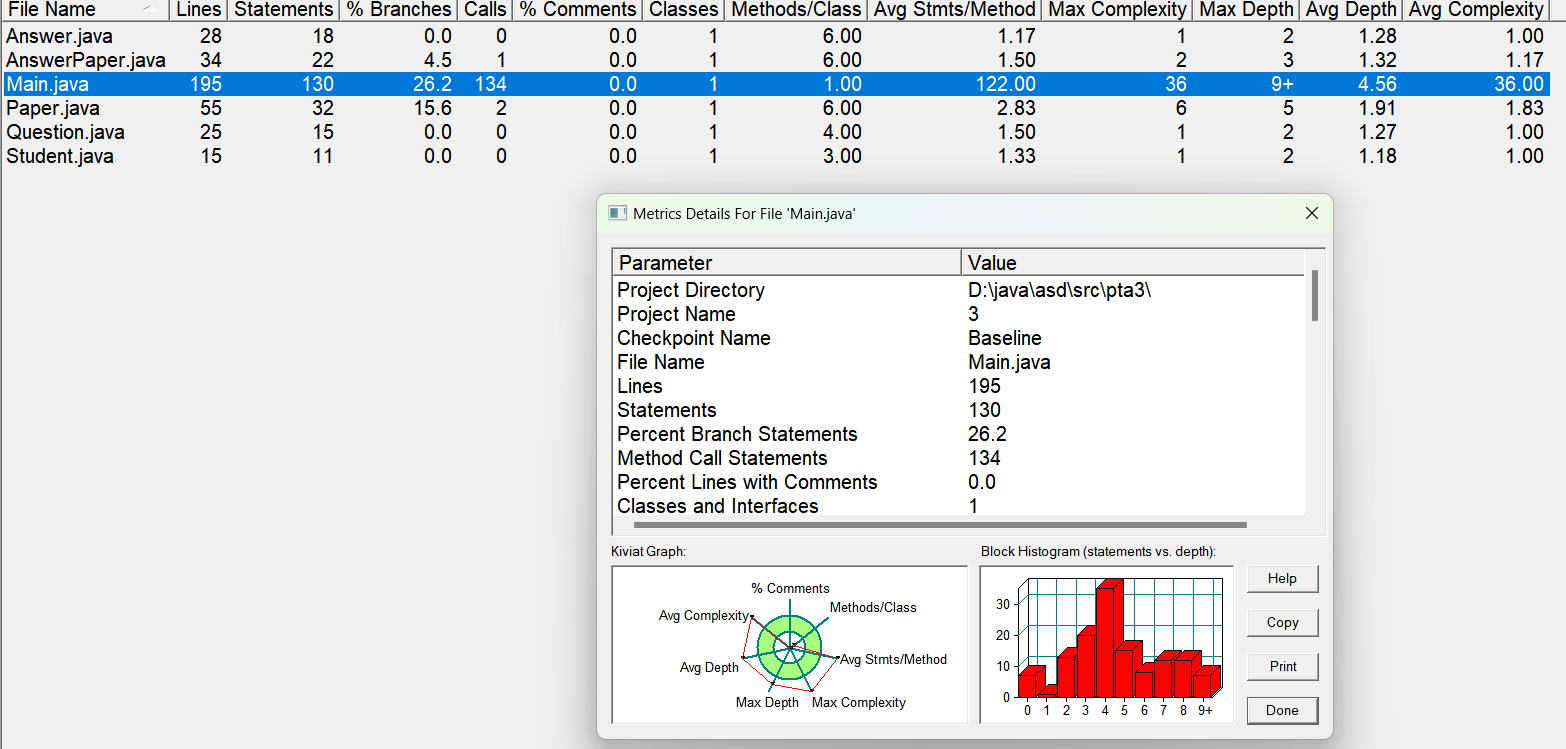Sort by the Lines column header
Viewport: 1566px width, 749px height.
coord(198,10)
